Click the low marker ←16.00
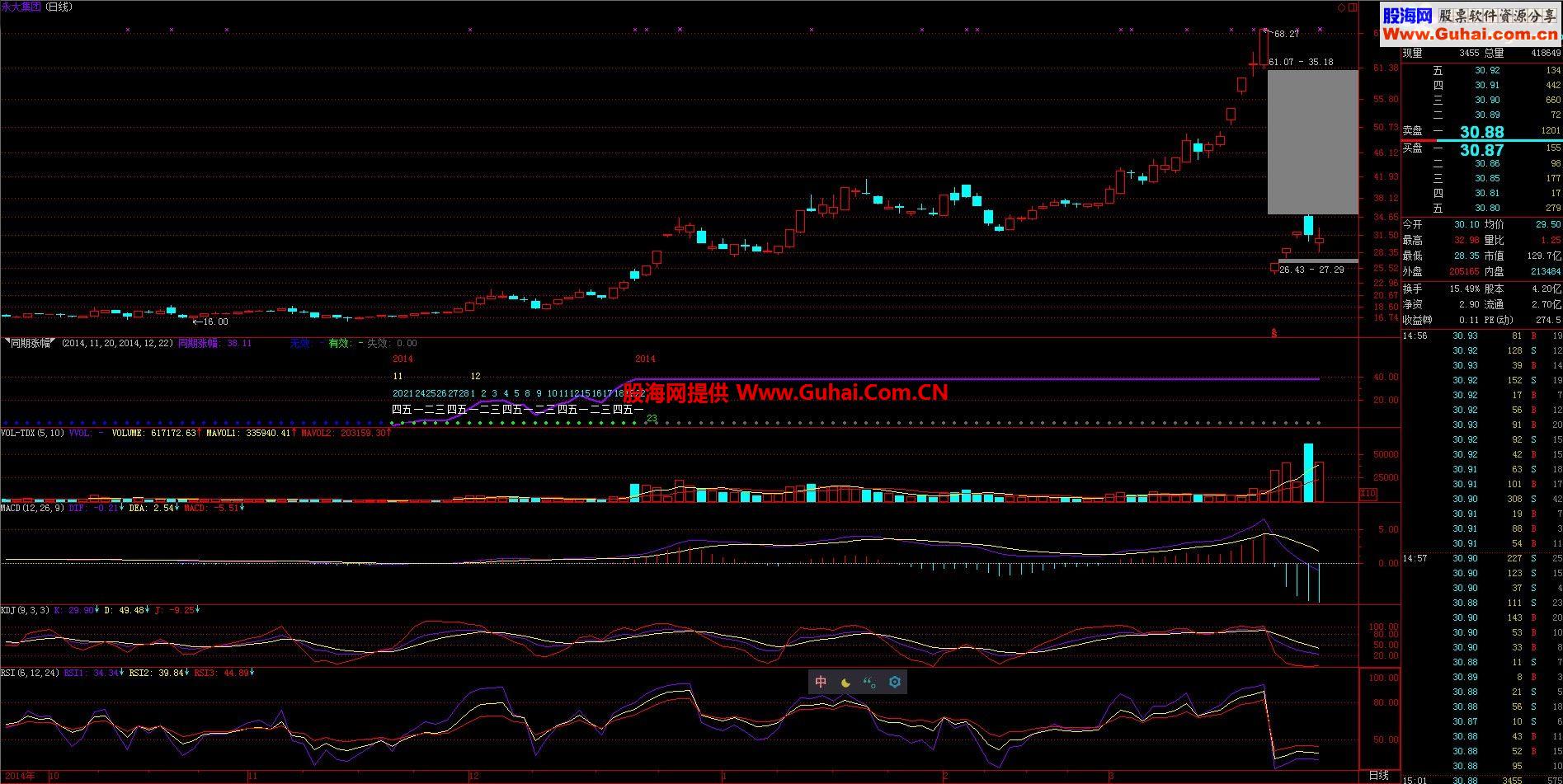Screen dimensions: 1563x784 click(x=209, y=322)
